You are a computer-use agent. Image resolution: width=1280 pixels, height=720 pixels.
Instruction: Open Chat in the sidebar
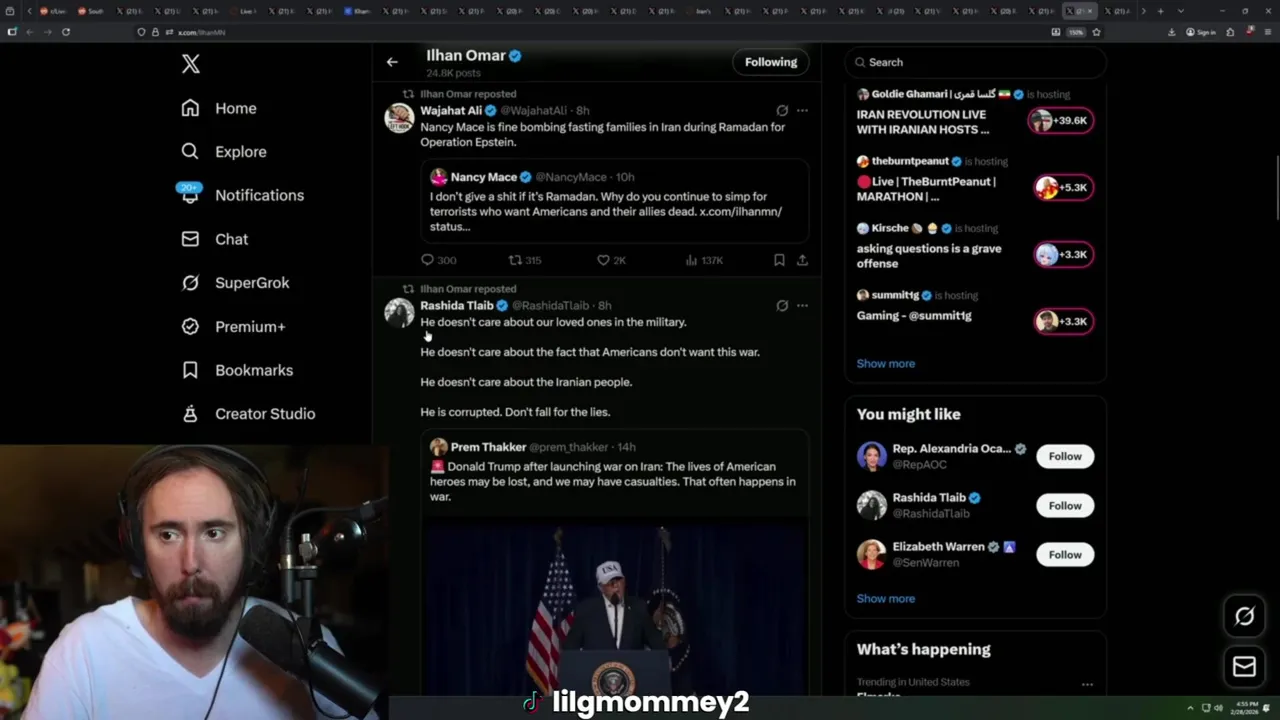(214, 239)
